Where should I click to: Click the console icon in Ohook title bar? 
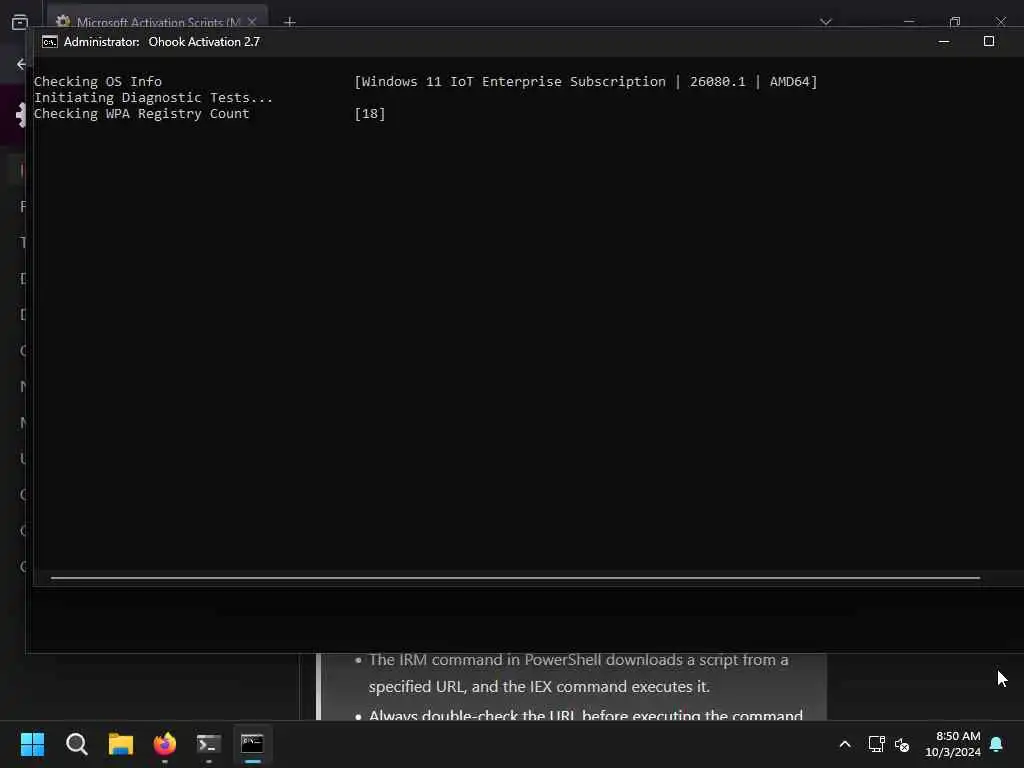[50, 42]
